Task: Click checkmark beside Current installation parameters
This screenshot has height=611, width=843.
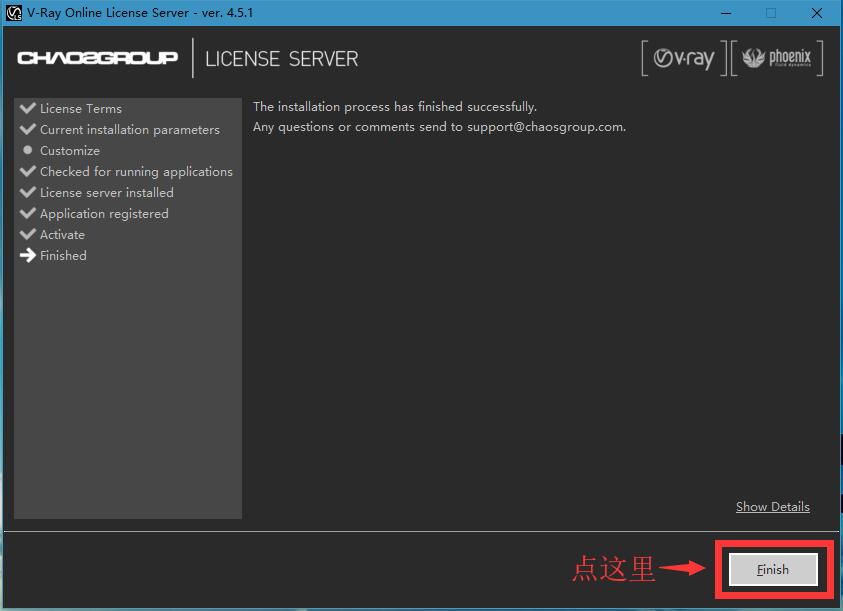Action: (x=27, y=129)
